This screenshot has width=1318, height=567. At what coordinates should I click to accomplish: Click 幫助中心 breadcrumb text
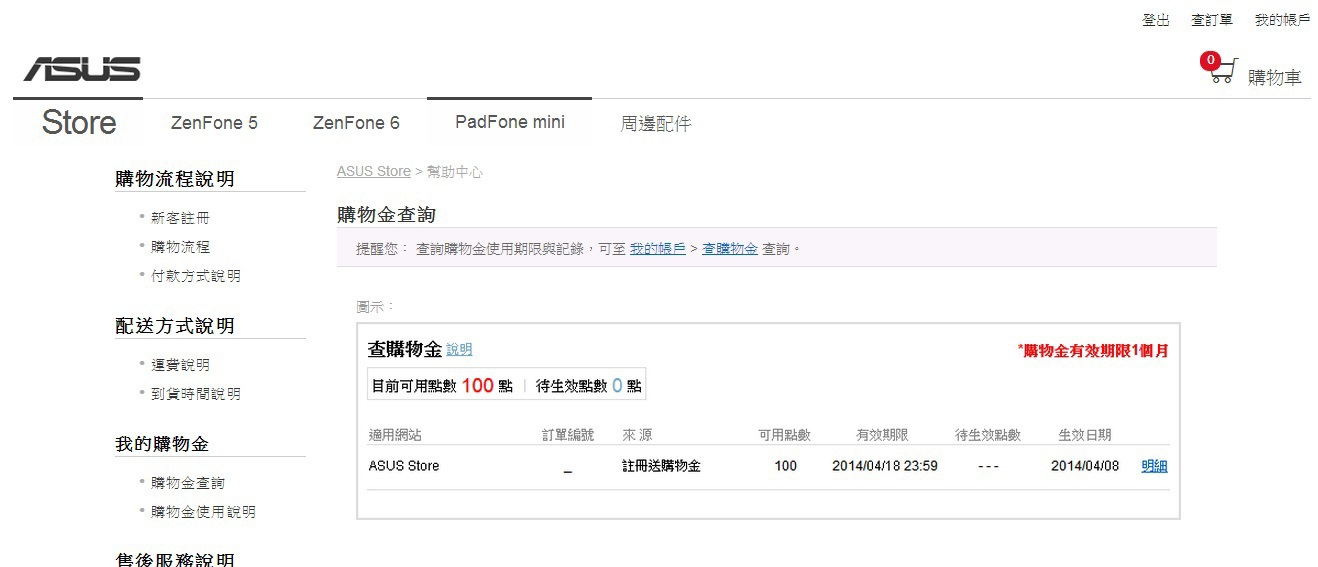click(x=455, y=172)
